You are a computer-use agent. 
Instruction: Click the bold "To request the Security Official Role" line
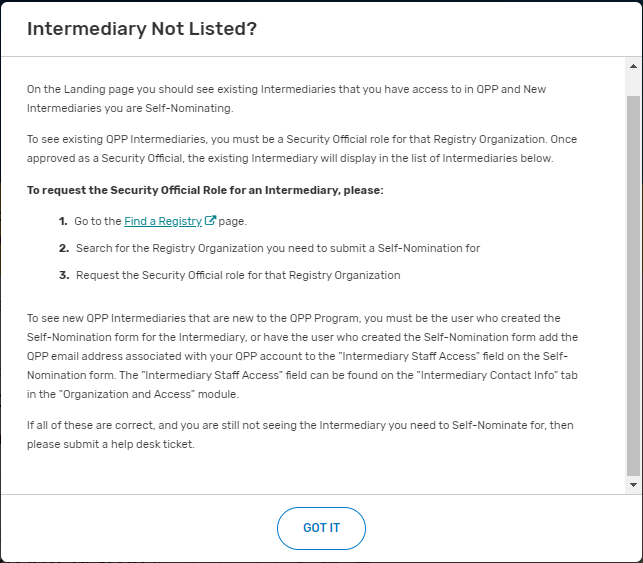(205, 189)
